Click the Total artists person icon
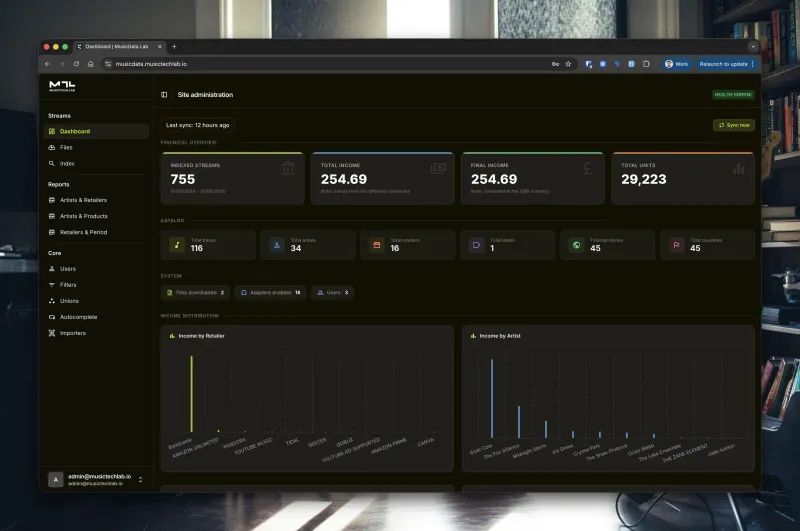Screen dimensions: 800x531 pos(277,245)
